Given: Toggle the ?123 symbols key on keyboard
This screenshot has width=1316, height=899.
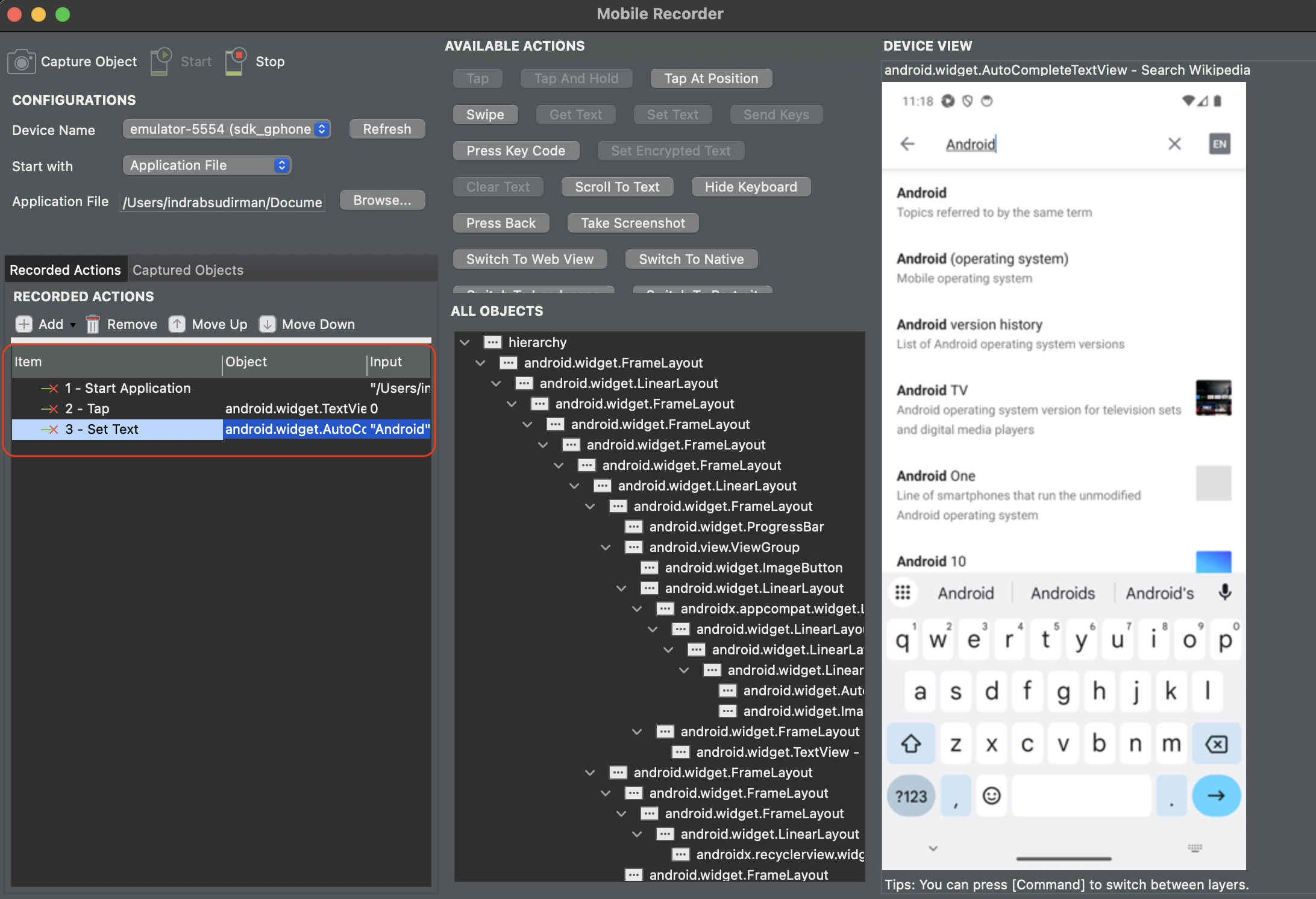Looking at the screenshot, I should [910, 797].
